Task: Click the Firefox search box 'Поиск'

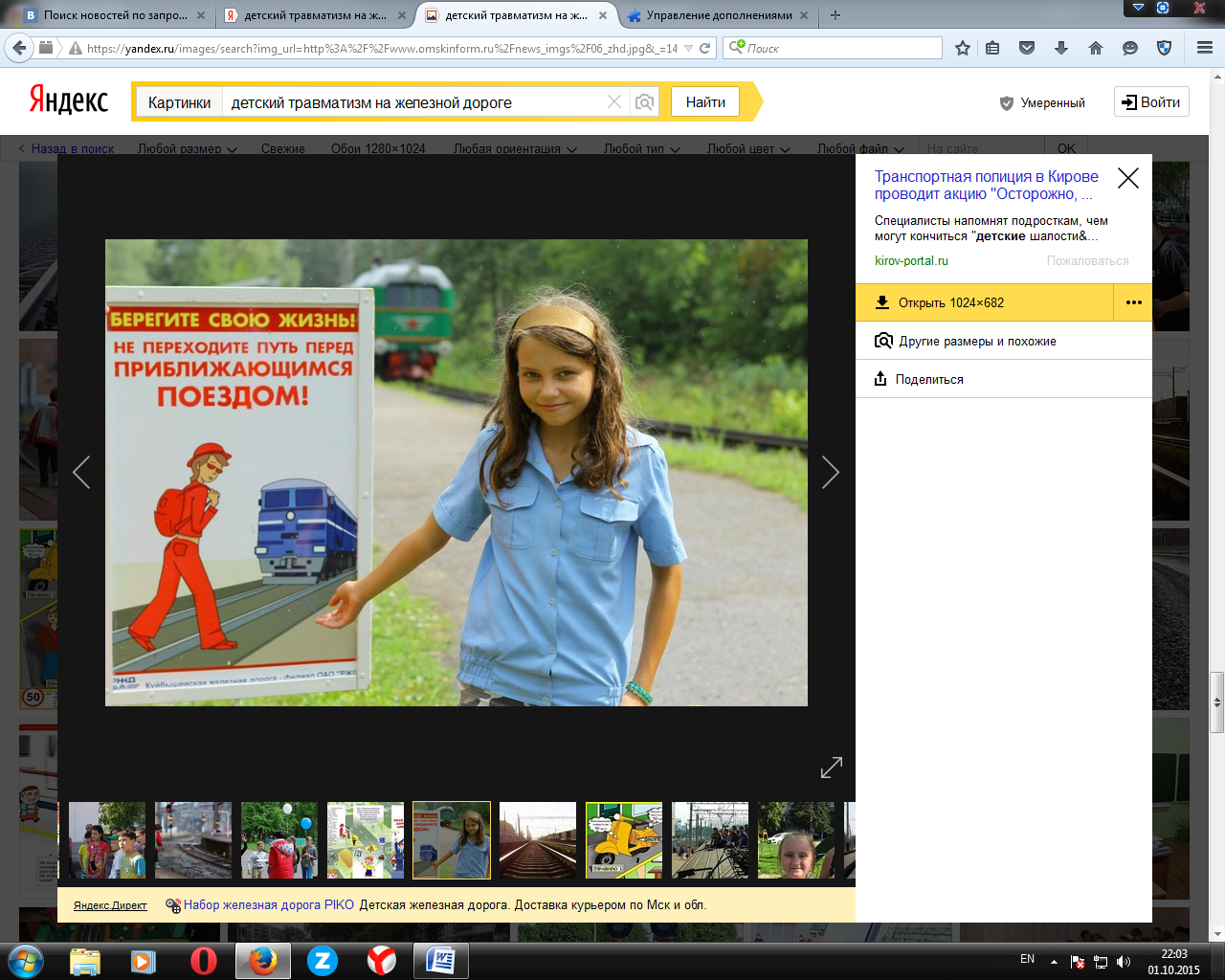Action: click(833, 48)
